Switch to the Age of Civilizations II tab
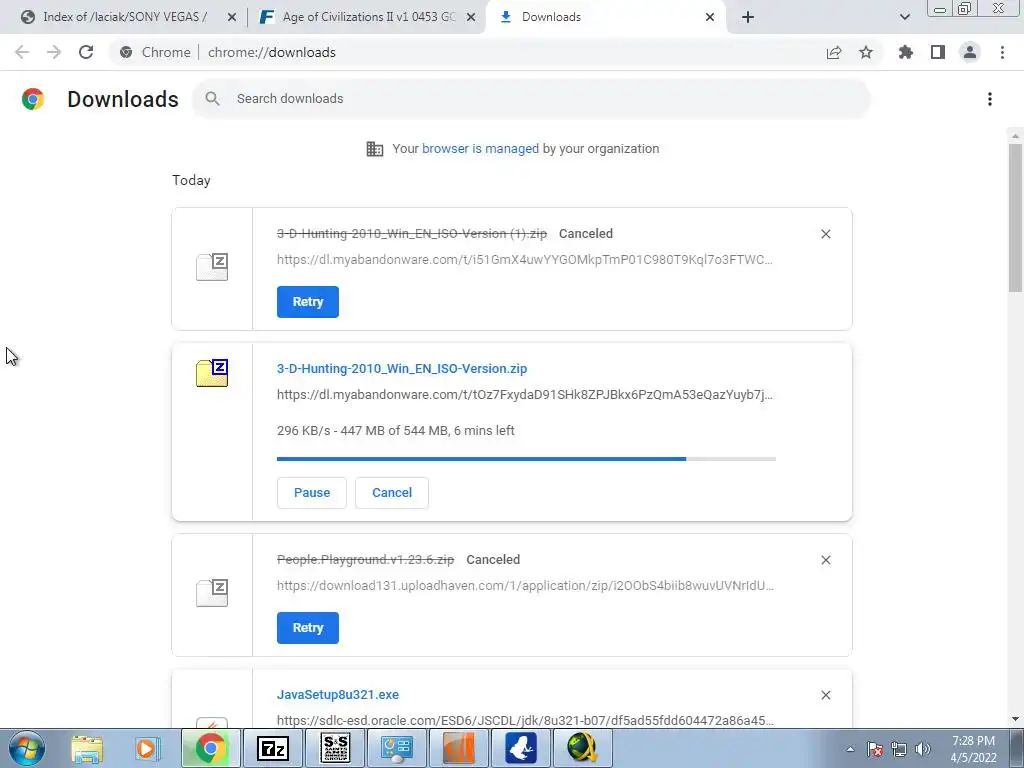The height and width of the screenshot is (768, 1024). pyautogui.click(x=367, y=17)
